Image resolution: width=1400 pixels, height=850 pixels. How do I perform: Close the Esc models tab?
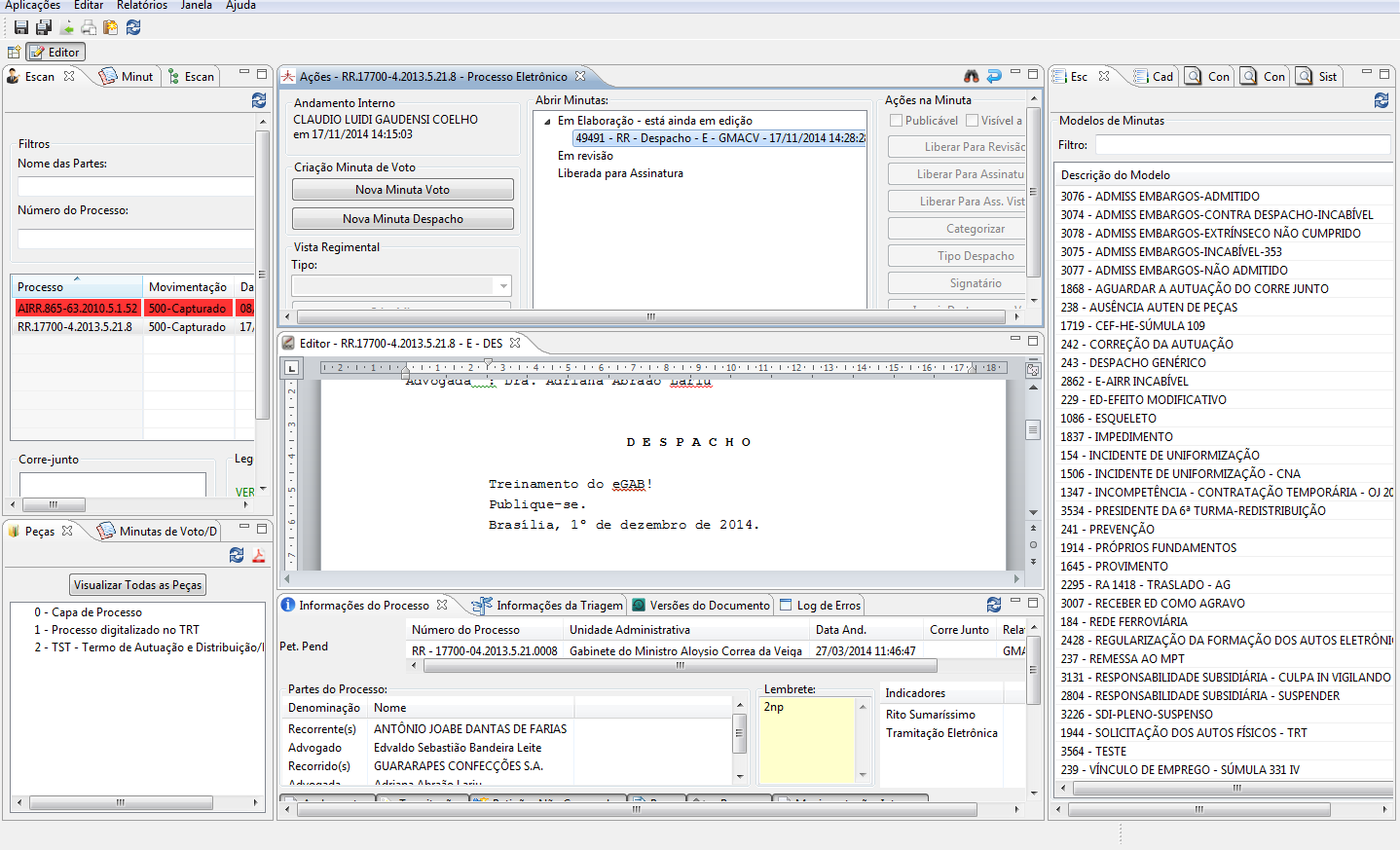(1104, 76)
